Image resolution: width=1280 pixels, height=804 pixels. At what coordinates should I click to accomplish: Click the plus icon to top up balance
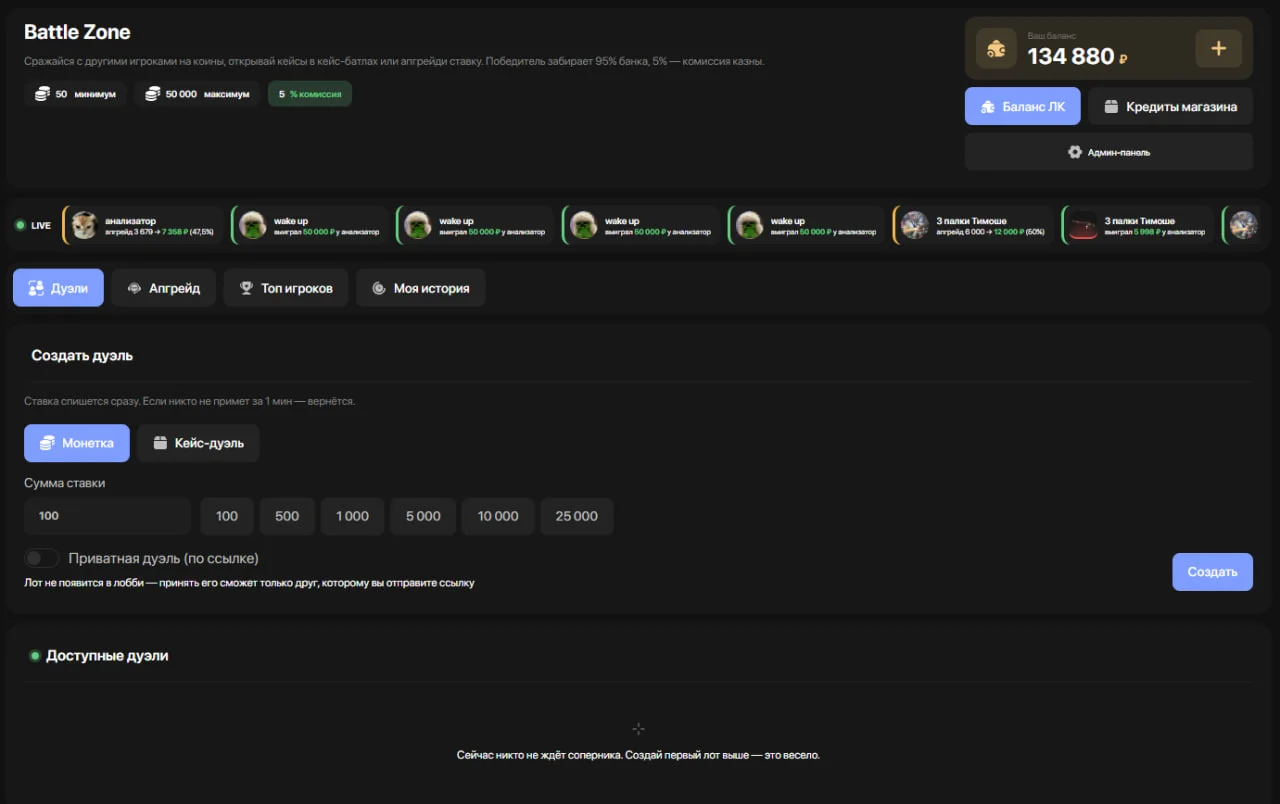coord(1218,48)
